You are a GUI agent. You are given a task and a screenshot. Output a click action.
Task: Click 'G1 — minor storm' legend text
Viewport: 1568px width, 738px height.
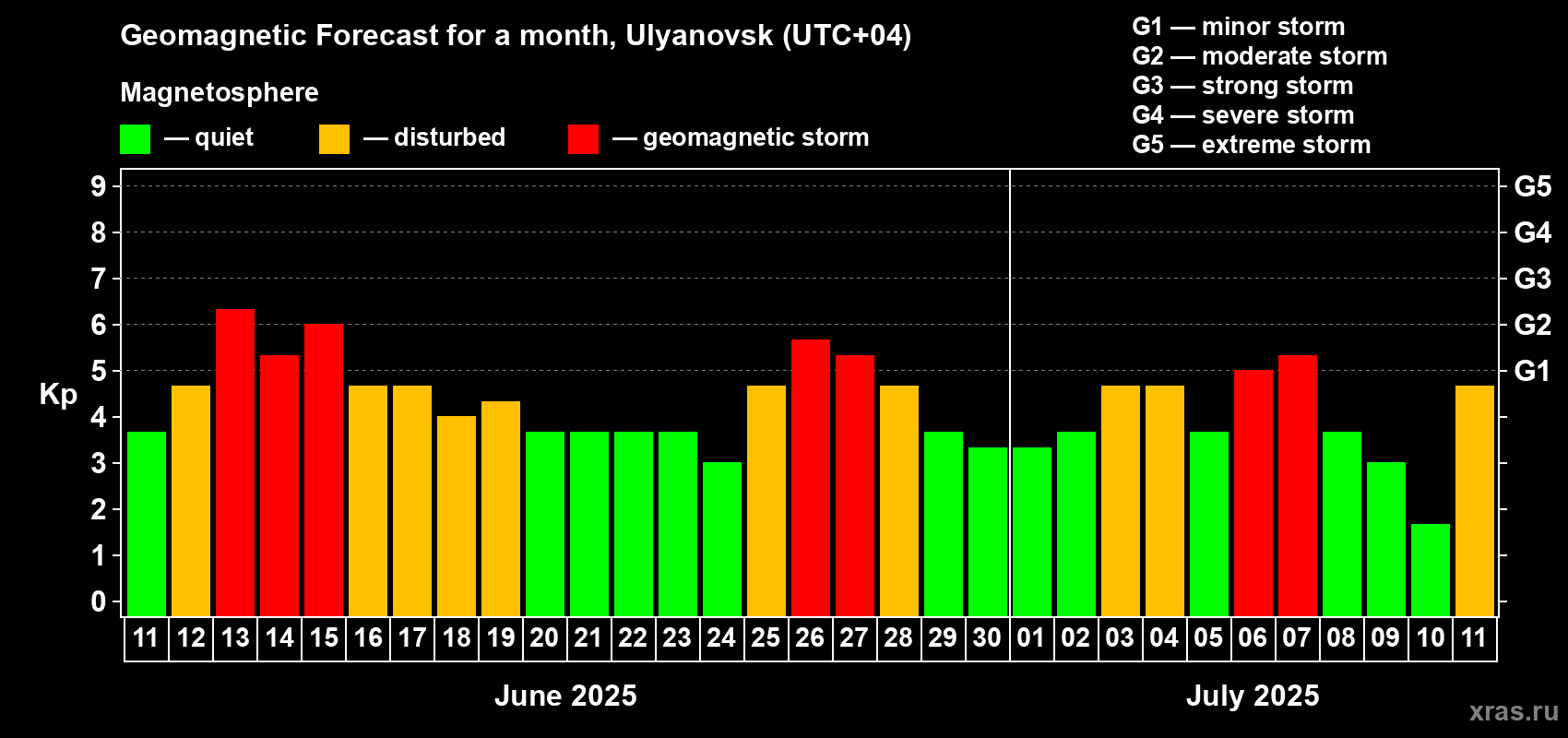point(1239,27)
